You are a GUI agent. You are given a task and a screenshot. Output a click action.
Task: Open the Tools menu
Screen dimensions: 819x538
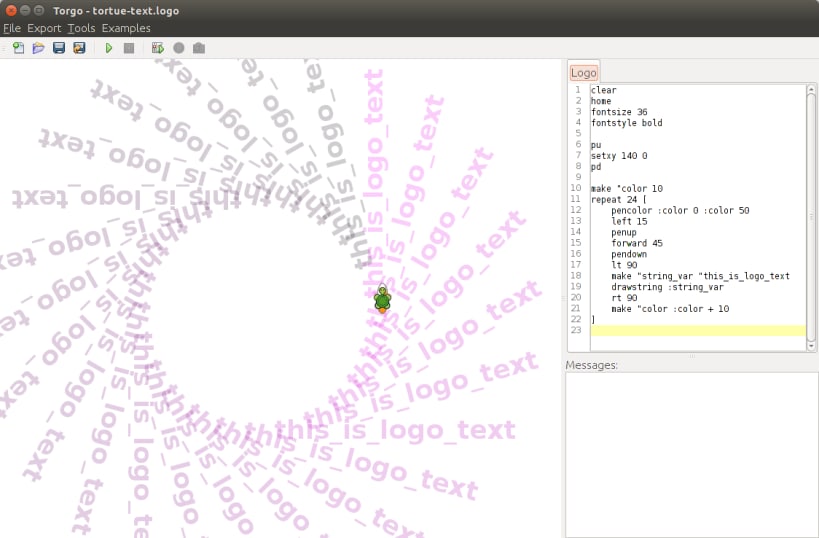click(x=81, y=28)
